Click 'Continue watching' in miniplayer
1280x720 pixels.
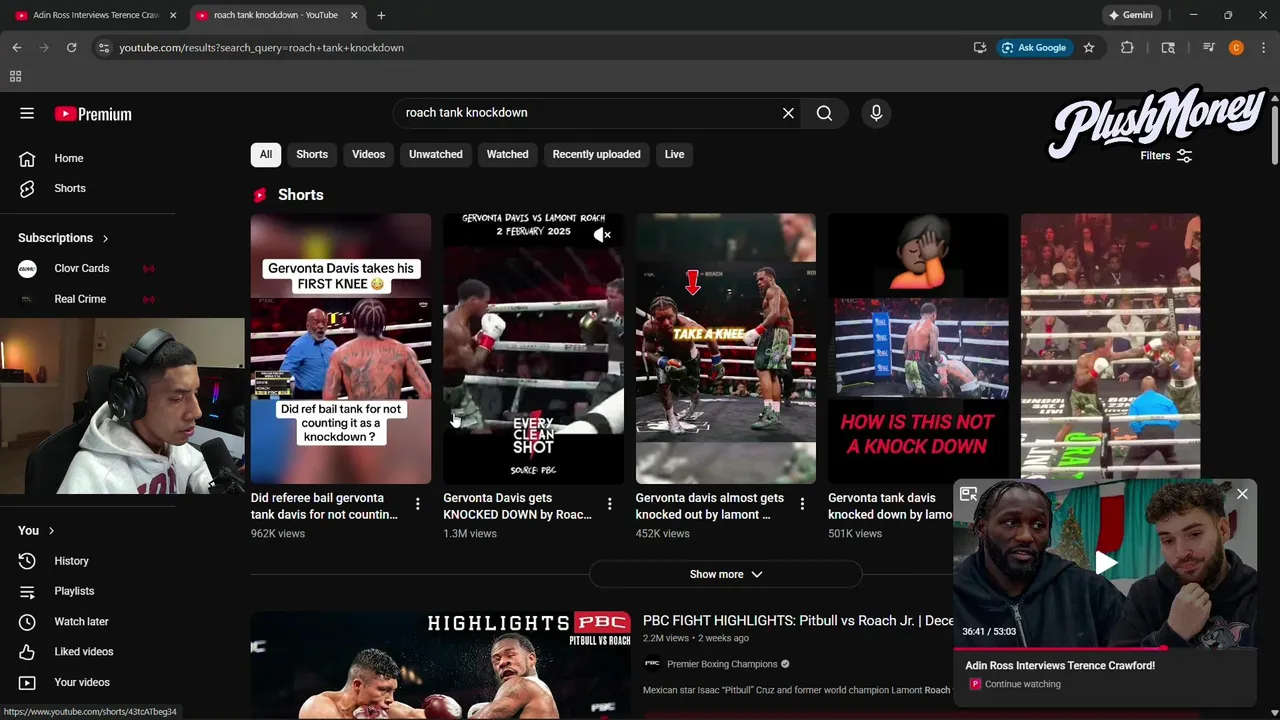coord(1022,684)
